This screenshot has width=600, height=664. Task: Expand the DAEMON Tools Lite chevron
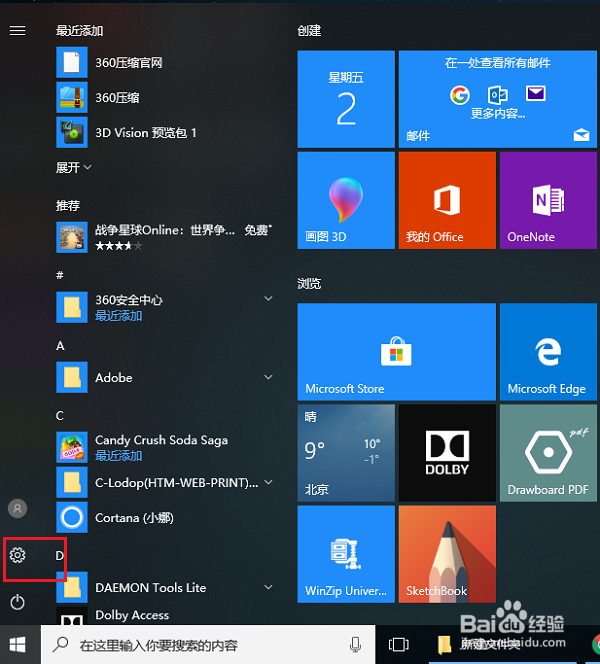point(268,587)
